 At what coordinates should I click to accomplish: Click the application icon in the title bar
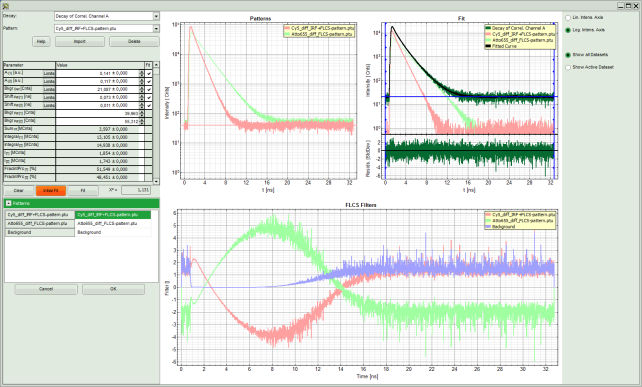point(5,6)
